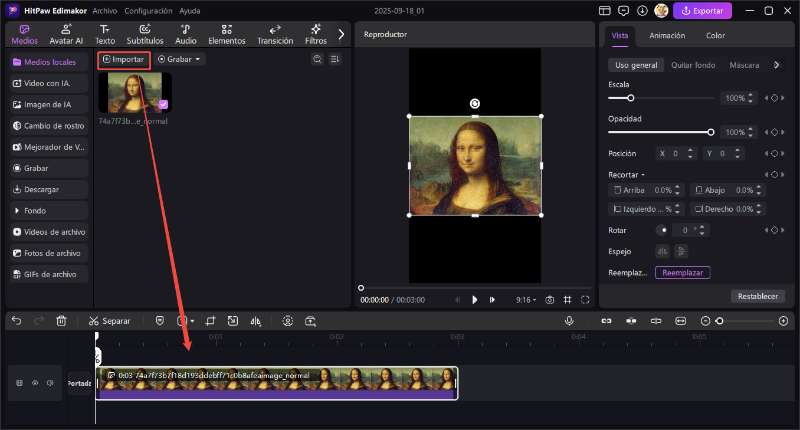Select the Quitar fondo sub-tab

pos(693,65)
